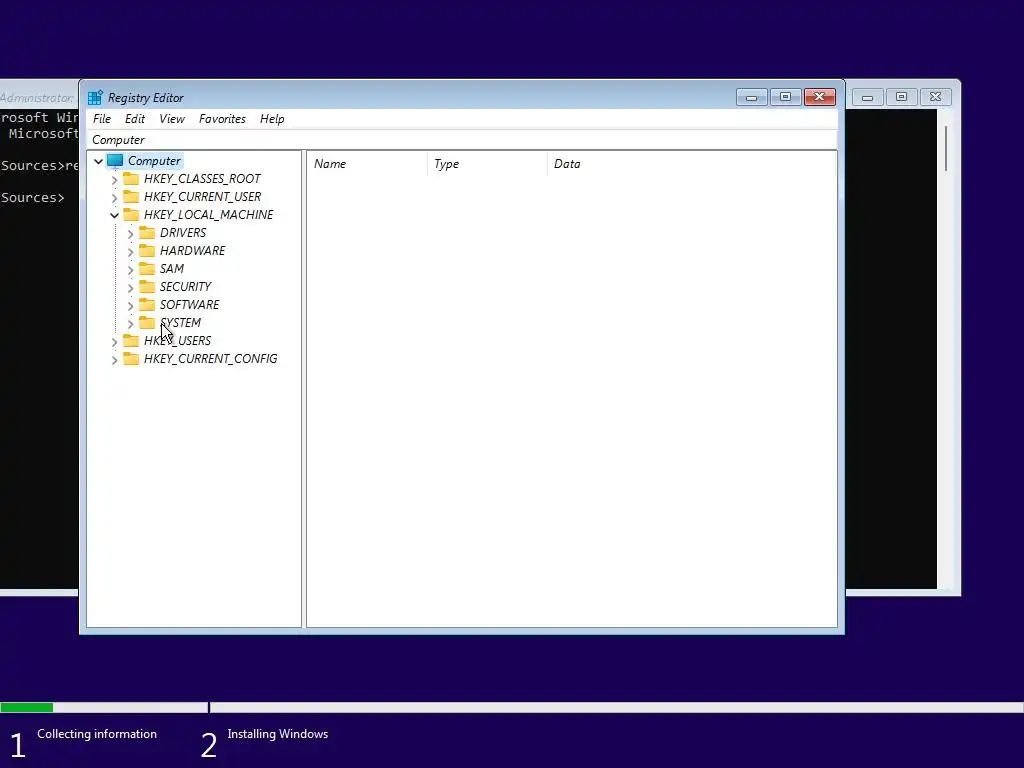Open the File menu

click(102, 119)
